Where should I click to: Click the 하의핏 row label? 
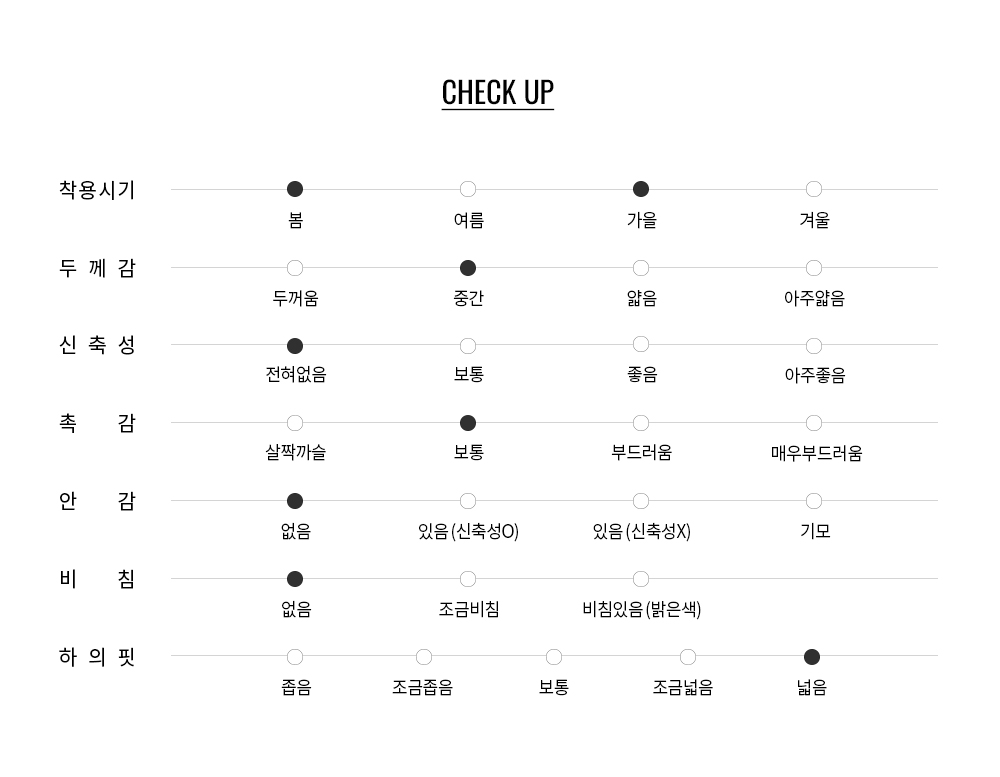(97, 657)
